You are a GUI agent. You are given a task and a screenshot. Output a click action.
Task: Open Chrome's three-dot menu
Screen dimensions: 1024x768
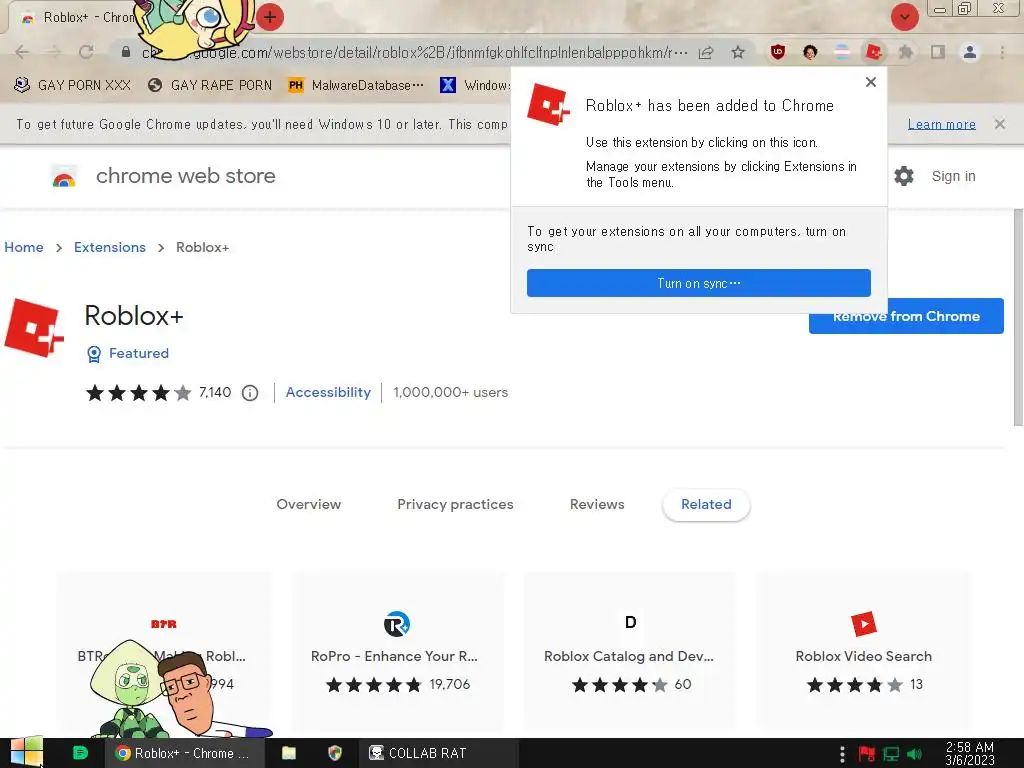coord(1002,52)
